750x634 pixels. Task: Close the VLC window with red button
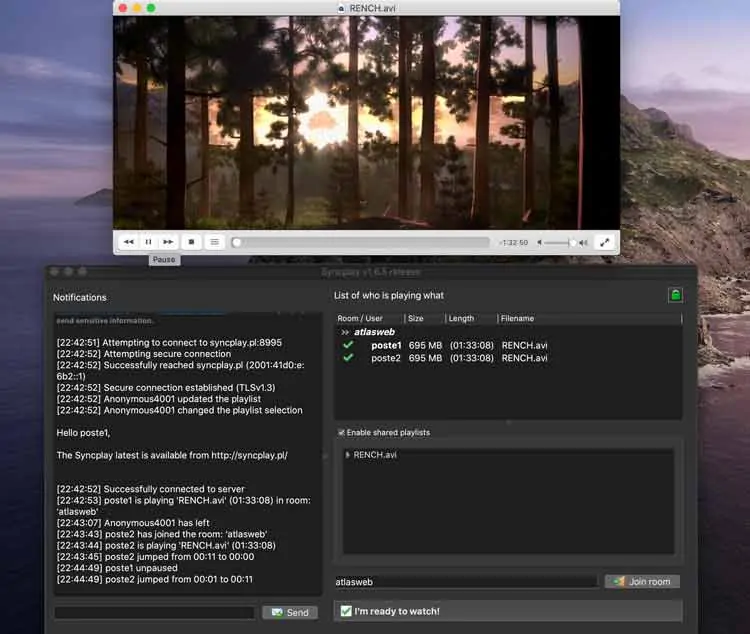123,8
